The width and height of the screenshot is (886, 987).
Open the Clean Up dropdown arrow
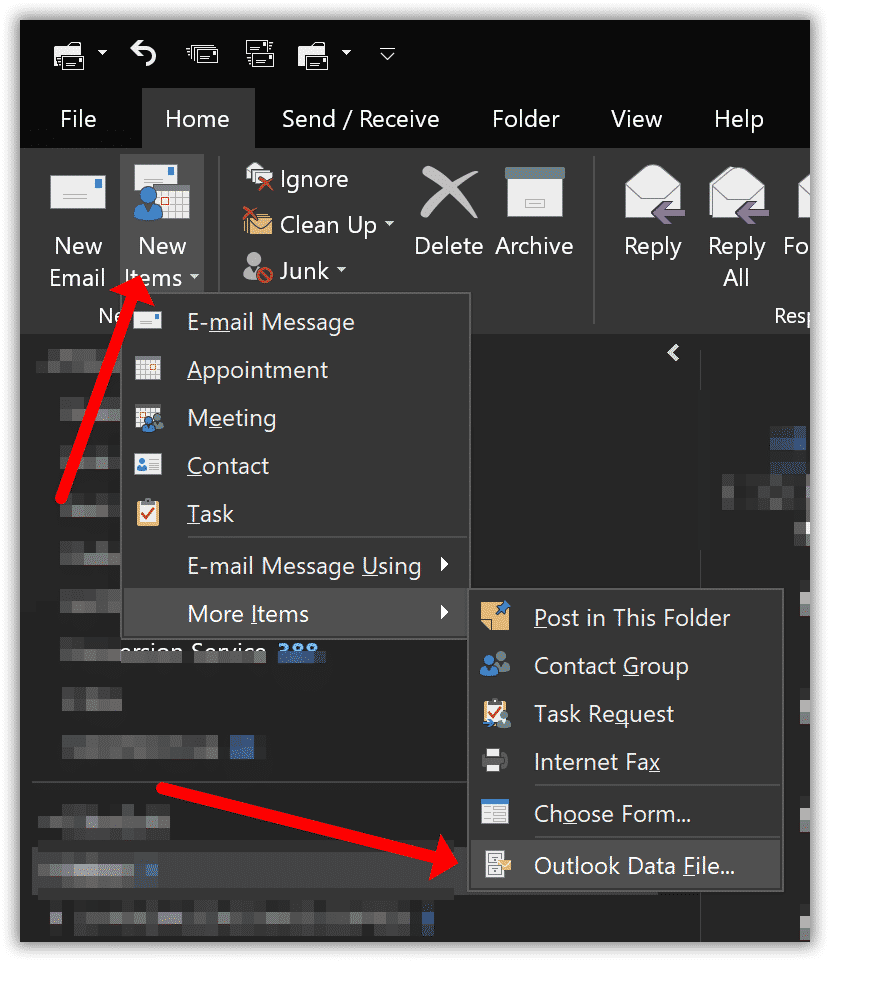(390, 223)
